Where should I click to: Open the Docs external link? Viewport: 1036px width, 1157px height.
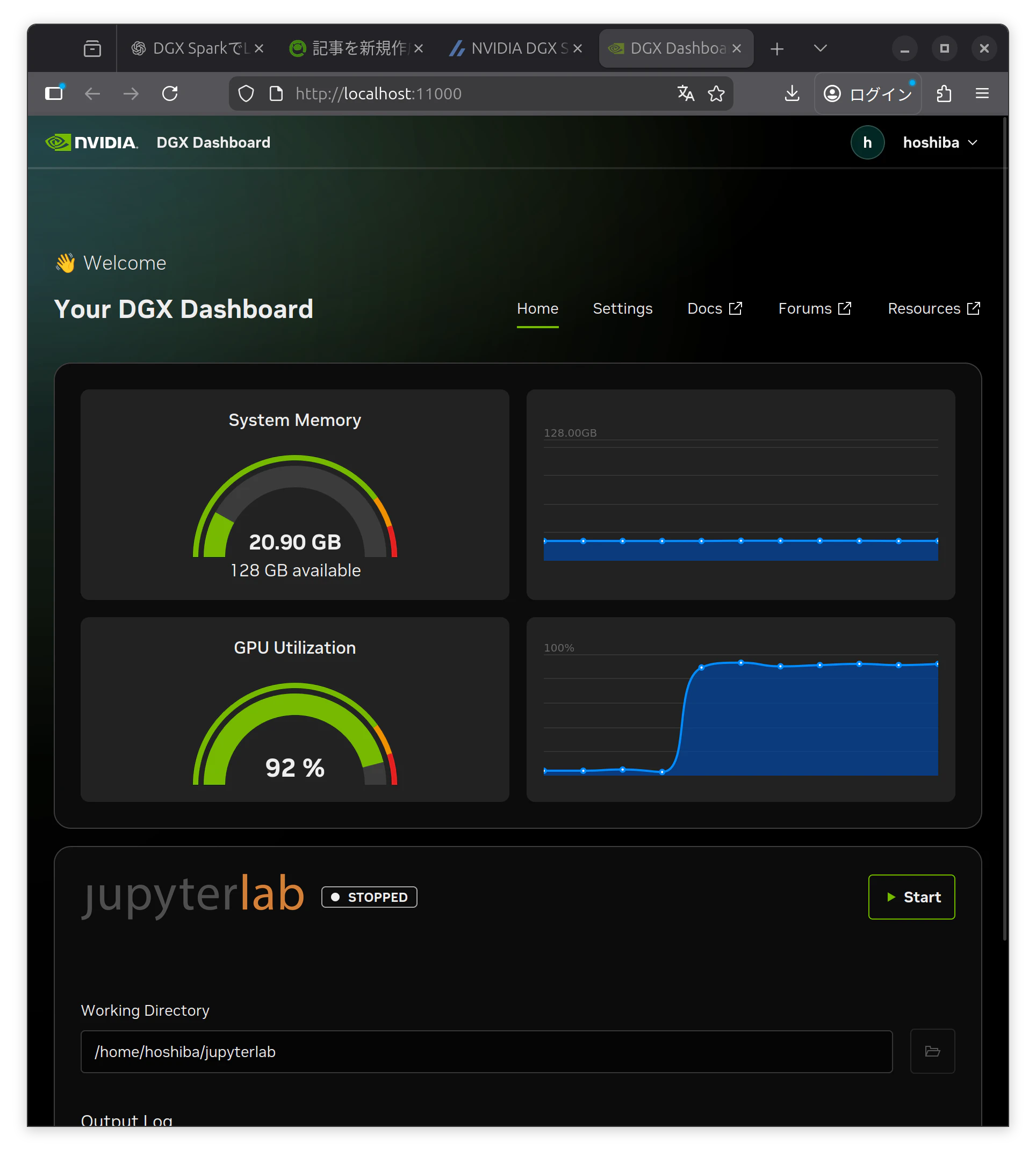point(715,308)
